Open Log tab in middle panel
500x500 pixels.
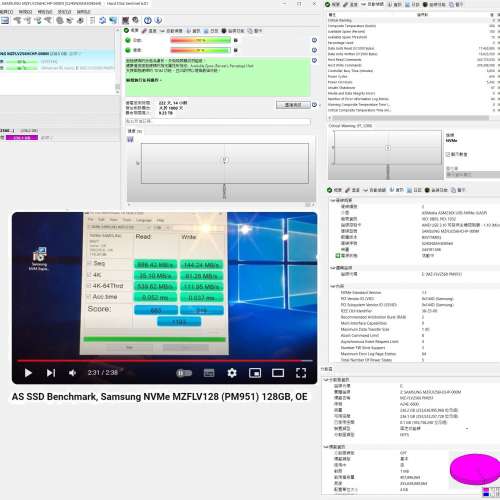pos(211,31)
